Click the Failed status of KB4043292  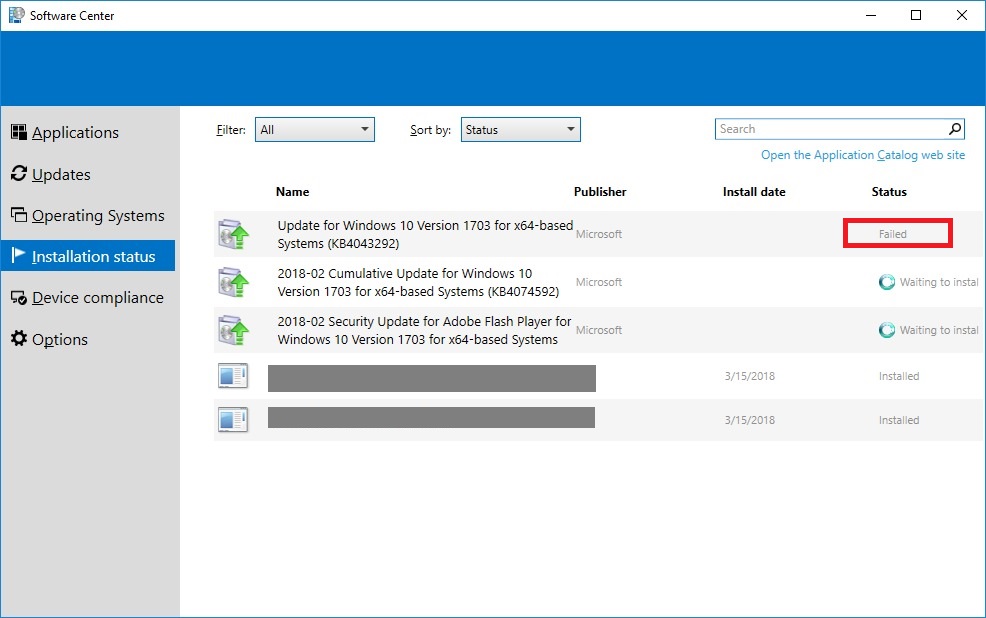coord(893,234)
